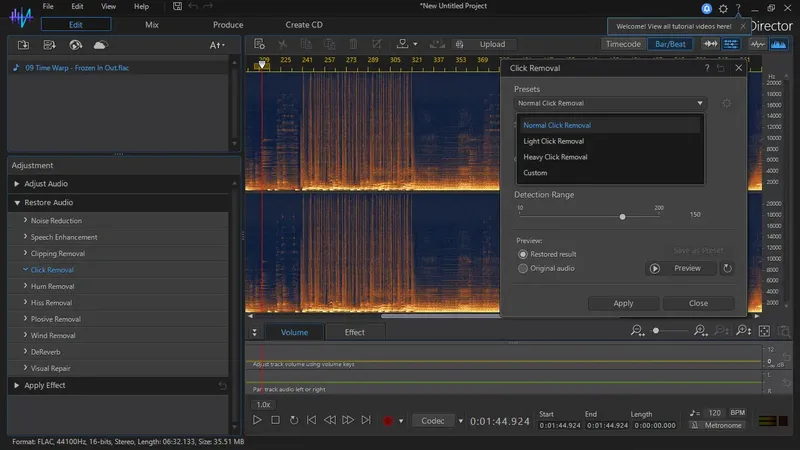Image resolution: width=800 pixels, height=450 pixels.
Task: Click the Upload button
Action: pos(484,44)
